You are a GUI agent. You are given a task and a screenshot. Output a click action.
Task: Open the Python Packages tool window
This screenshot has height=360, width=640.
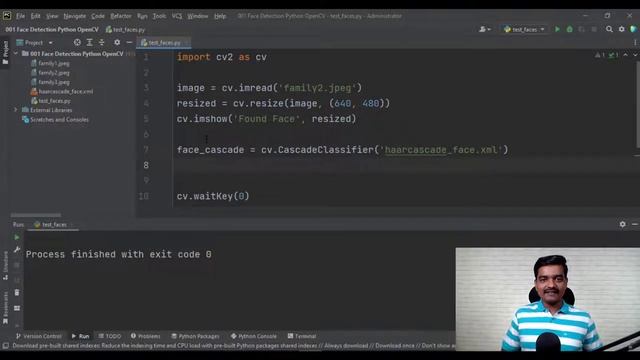pyautogui.click(x=195, y=336)
